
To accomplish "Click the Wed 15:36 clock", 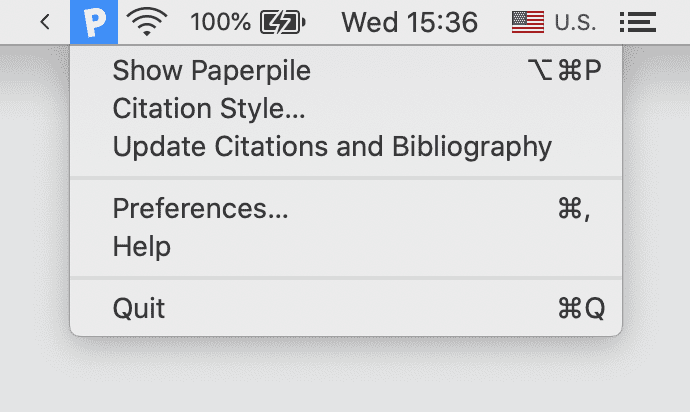I will point(409,21).
